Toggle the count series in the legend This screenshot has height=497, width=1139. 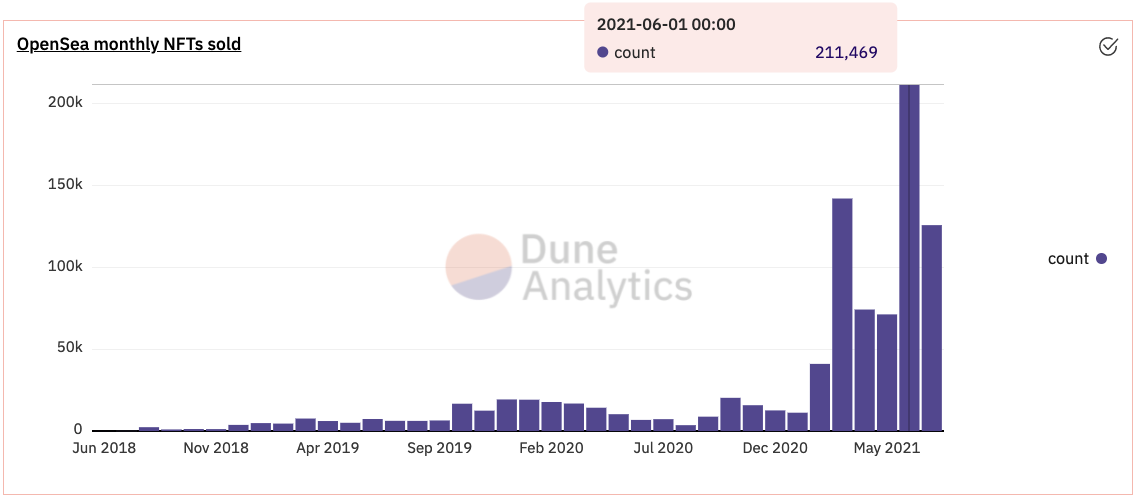(1077, 259)
